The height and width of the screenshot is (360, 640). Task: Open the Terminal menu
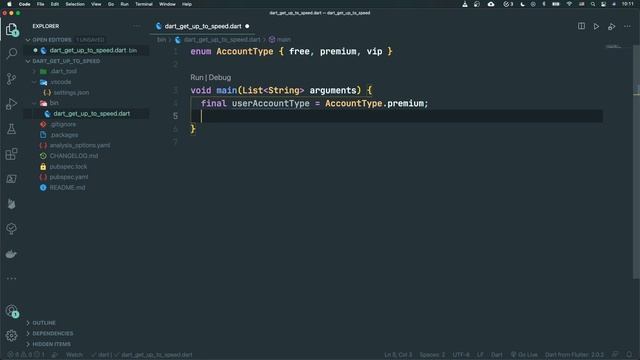point(144,4)
